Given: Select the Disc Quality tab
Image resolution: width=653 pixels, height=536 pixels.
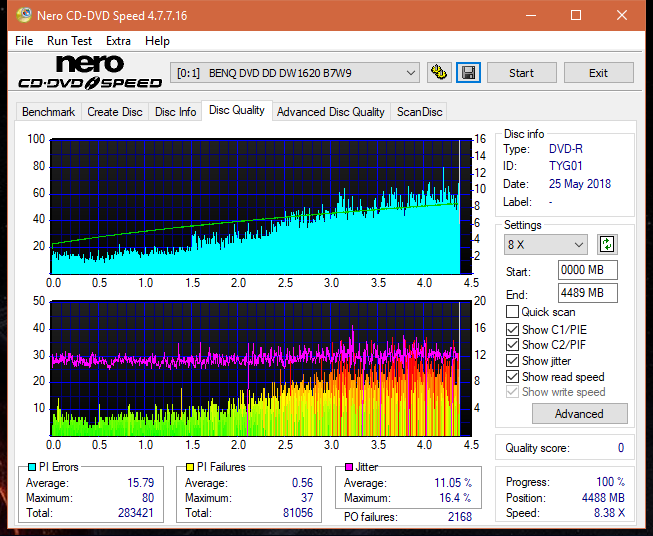Looking at the screenshot, I should tap(237, 110).
